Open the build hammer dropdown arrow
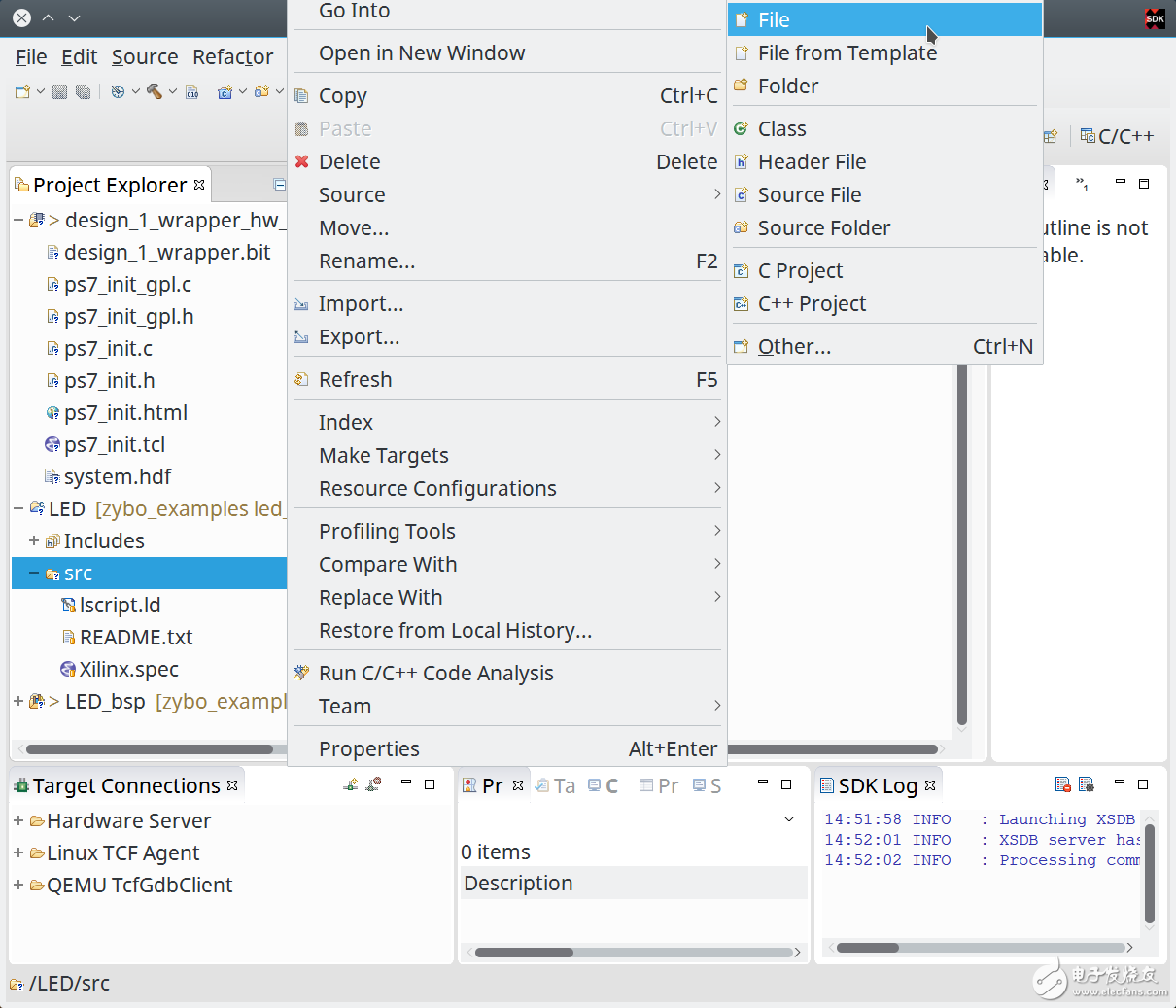1176x1008 pixels. click(x=173, y=91)
